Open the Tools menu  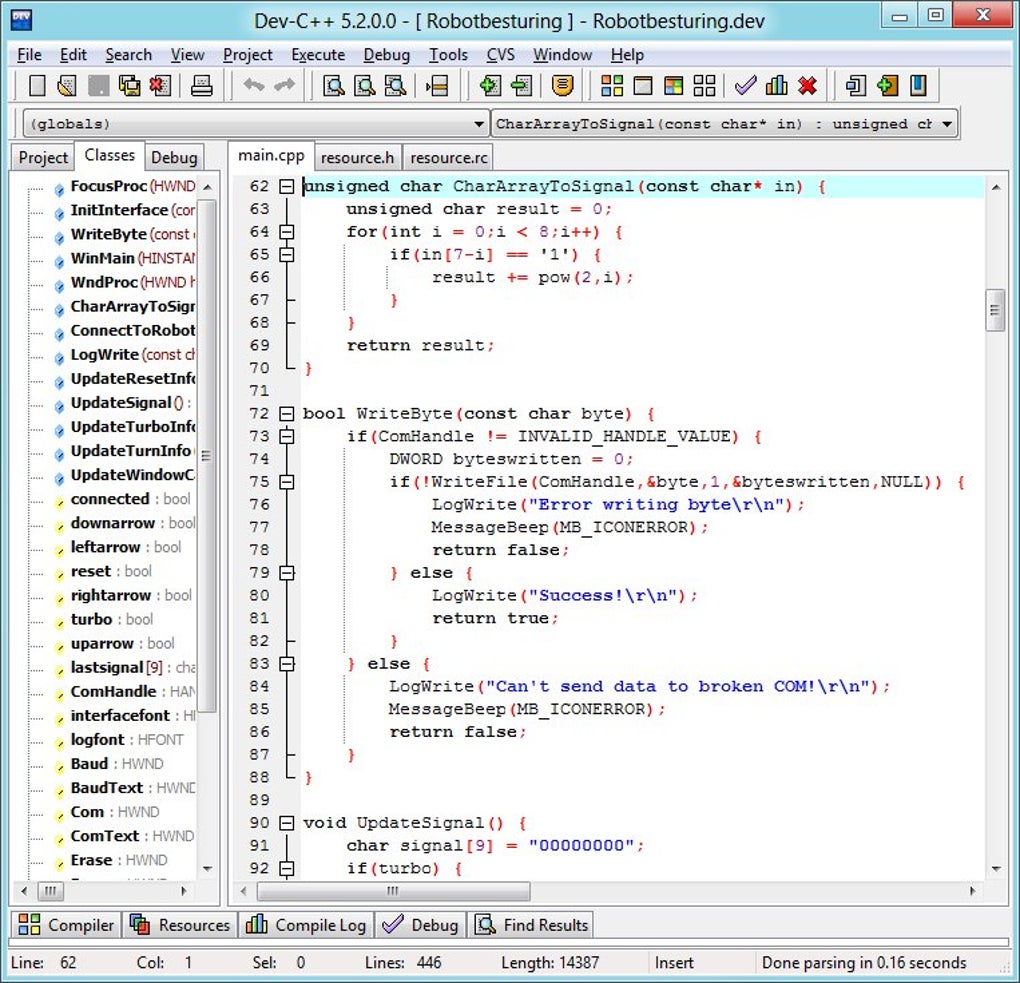point(448,55)
